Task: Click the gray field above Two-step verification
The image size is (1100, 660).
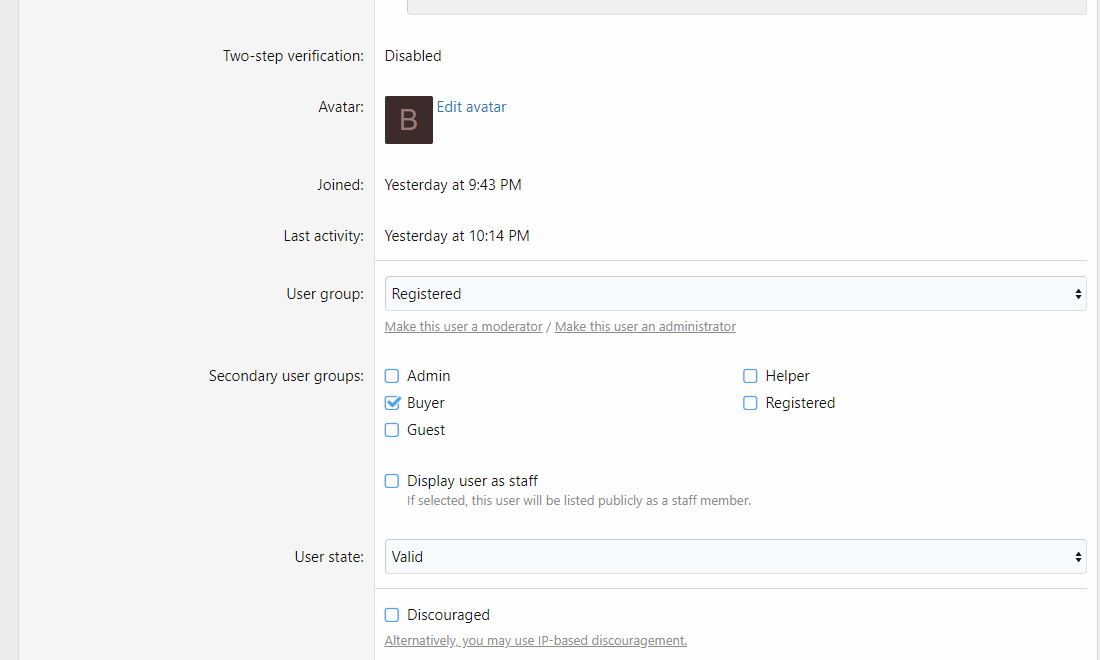Action: click(746, 6)
